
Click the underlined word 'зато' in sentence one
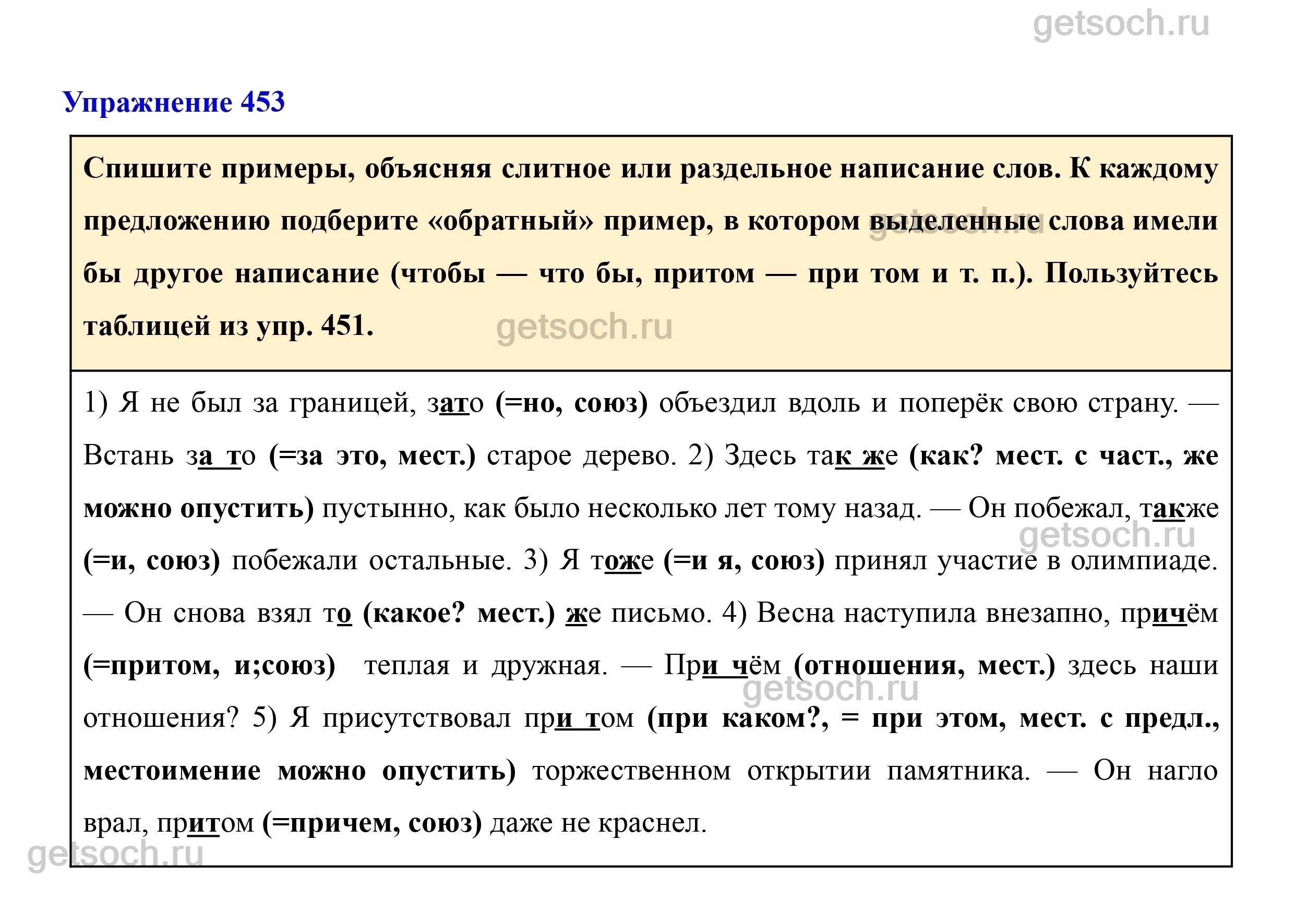pyautogui.click(x=455, y=403)
